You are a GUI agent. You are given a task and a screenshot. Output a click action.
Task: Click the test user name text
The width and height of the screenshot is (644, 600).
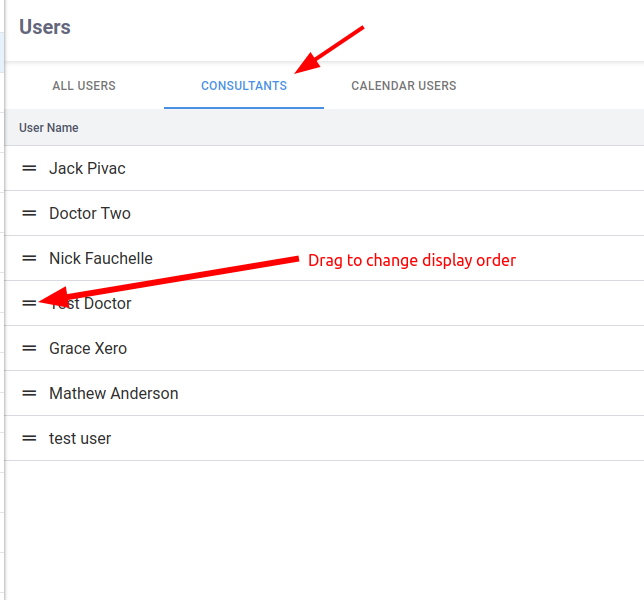[x=80, y=438]
